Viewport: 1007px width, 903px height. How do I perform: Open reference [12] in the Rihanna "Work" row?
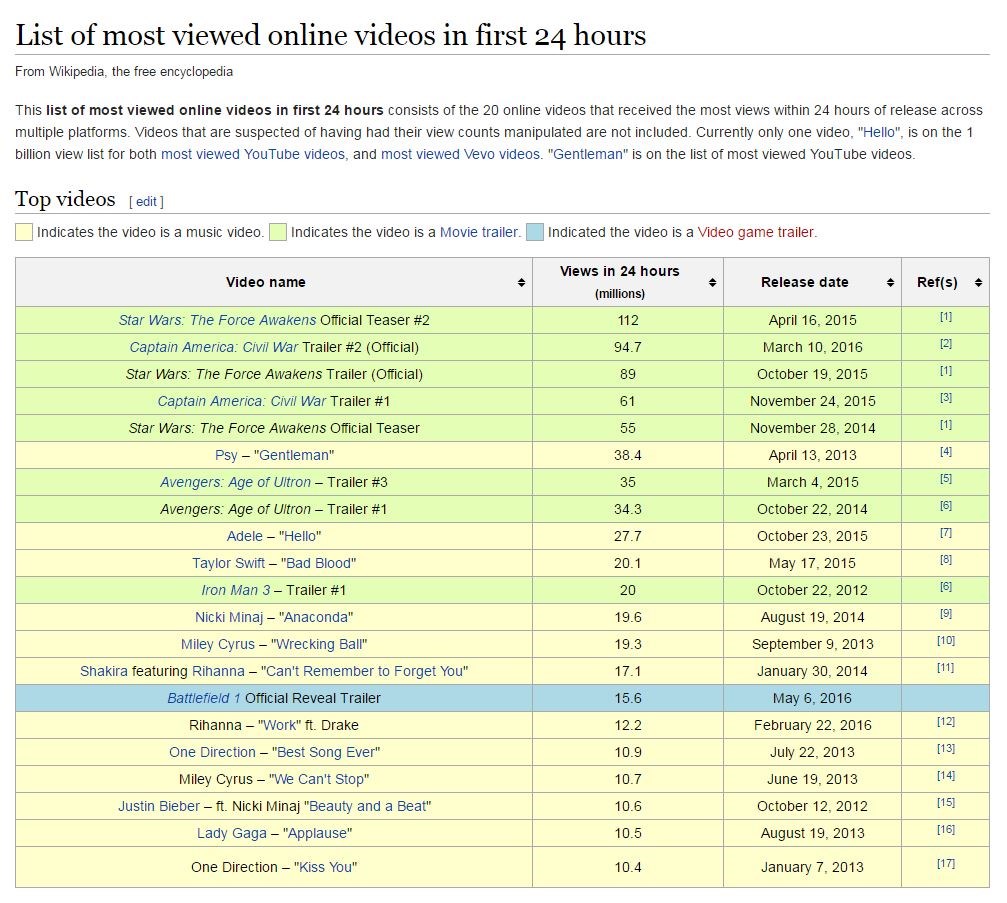tap(945, 721)
